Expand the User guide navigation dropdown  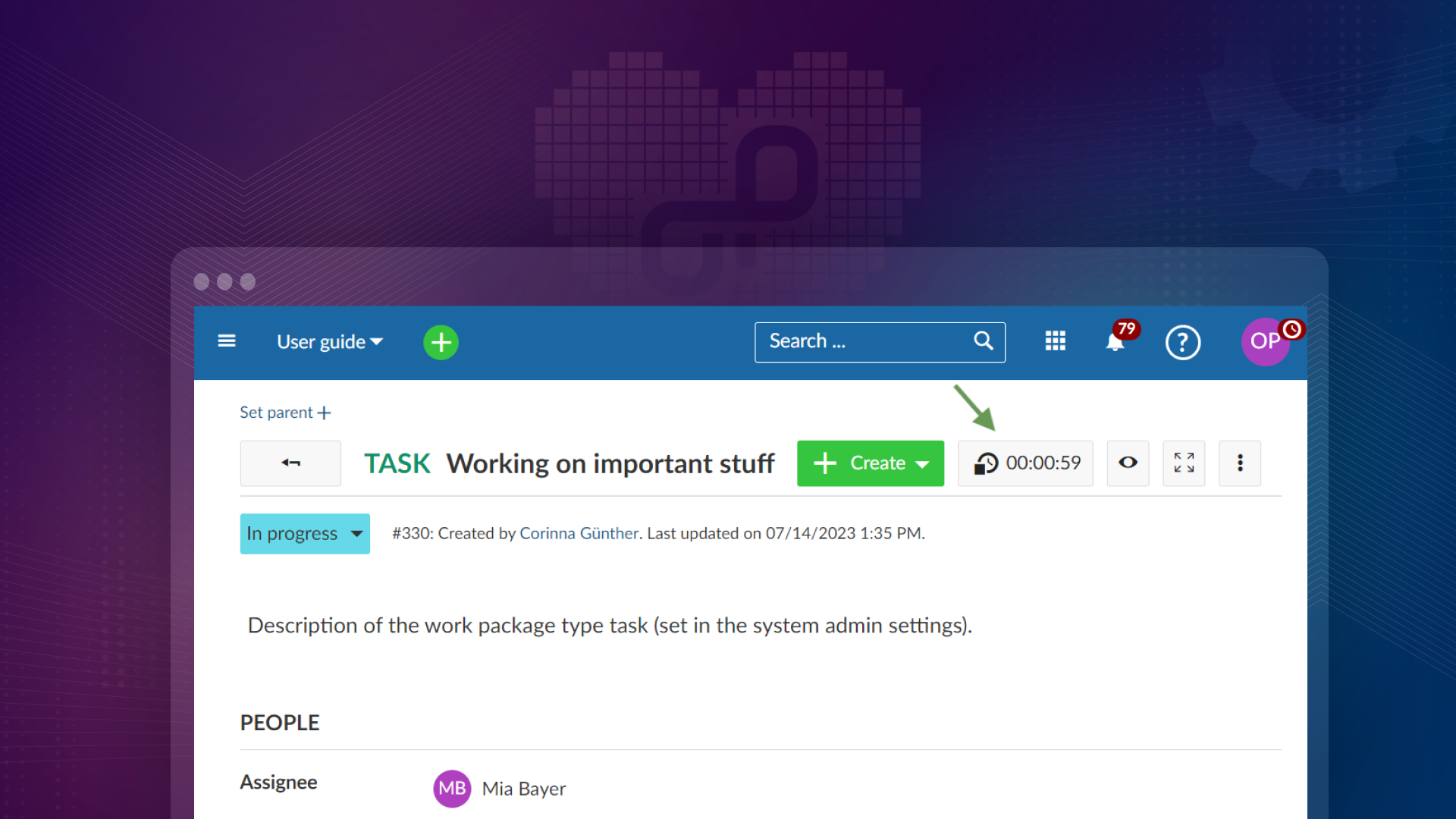click(329, 341)
